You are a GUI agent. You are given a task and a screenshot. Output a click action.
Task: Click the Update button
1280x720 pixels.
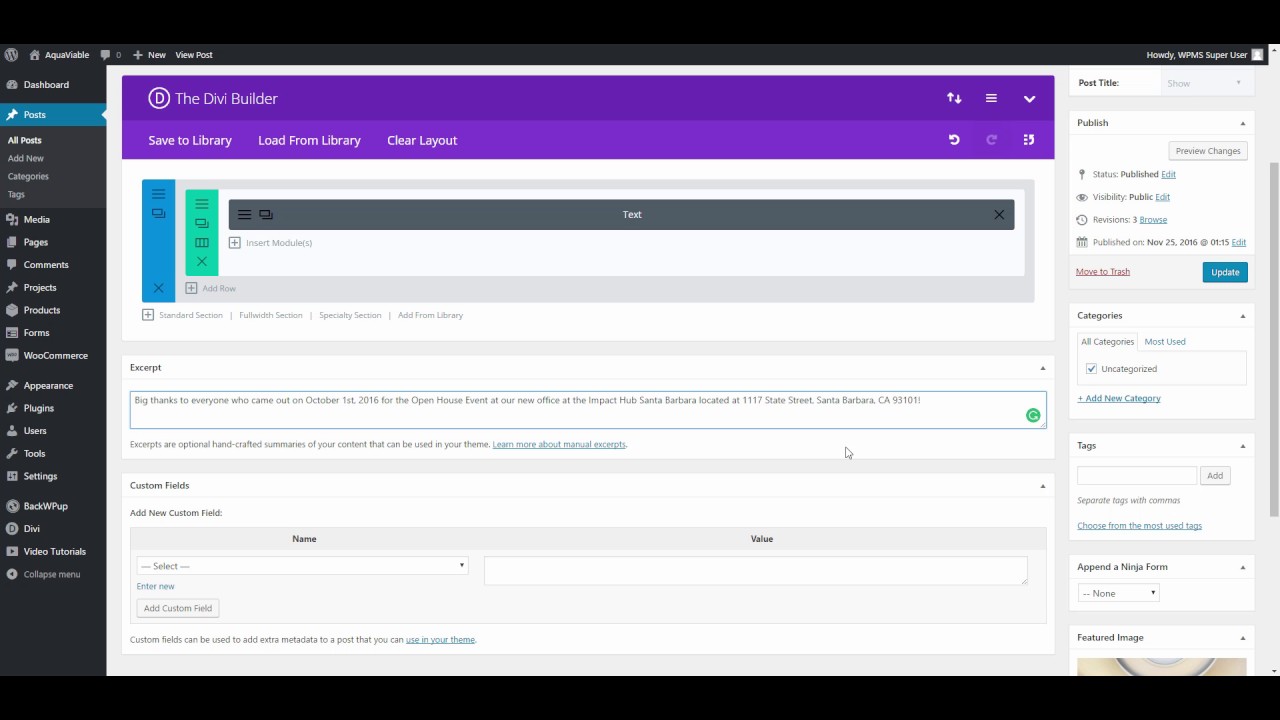click(1225, 272)
